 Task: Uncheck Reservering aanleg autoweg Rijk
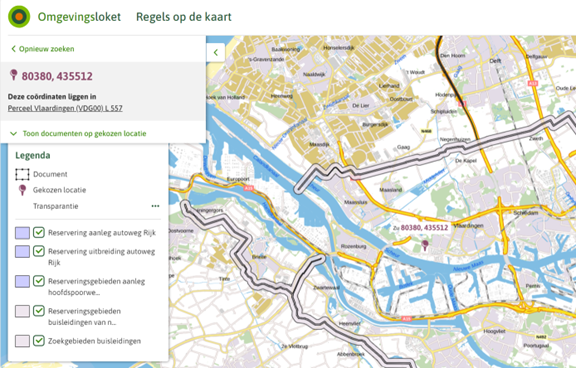tap(39, 232)
